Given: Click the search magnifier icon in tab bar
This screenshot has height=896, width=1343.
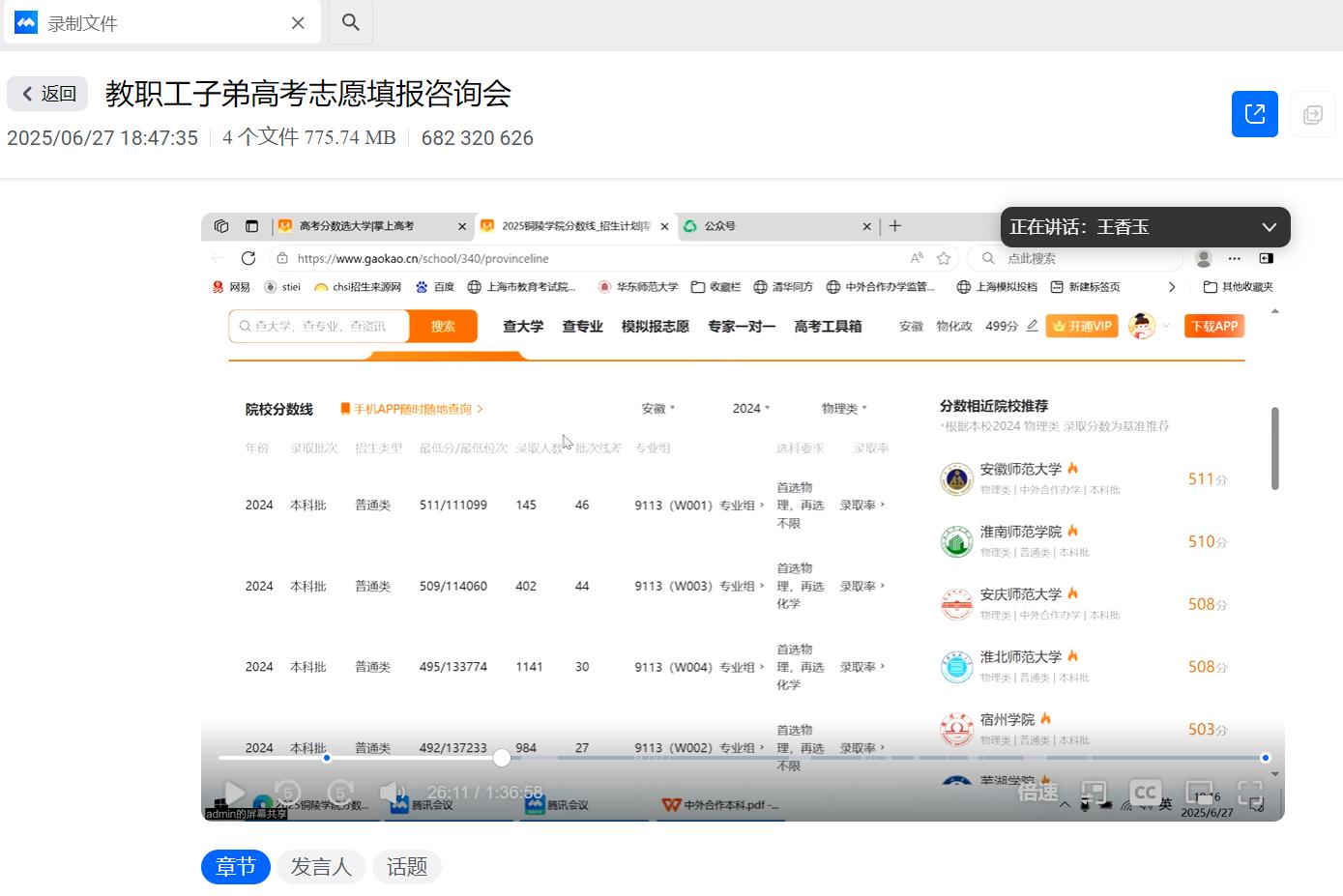Looking at the screenshot, I should pyautogui.click(x=351, y=22).
